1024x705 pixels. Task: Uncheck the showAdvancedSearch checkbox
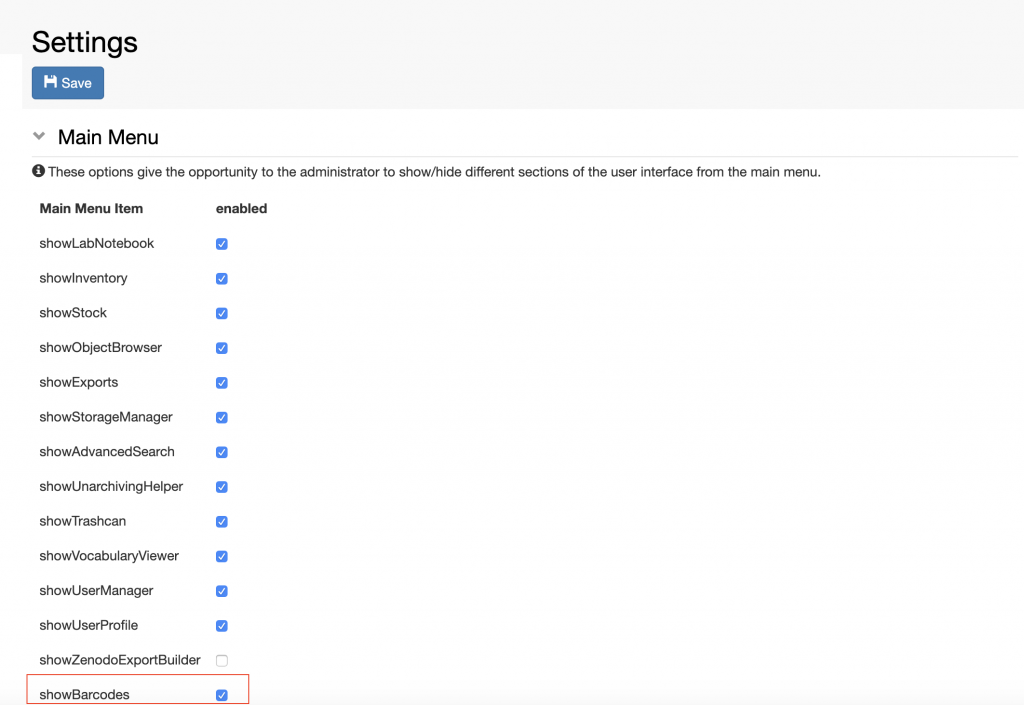(x=222, y=452)
